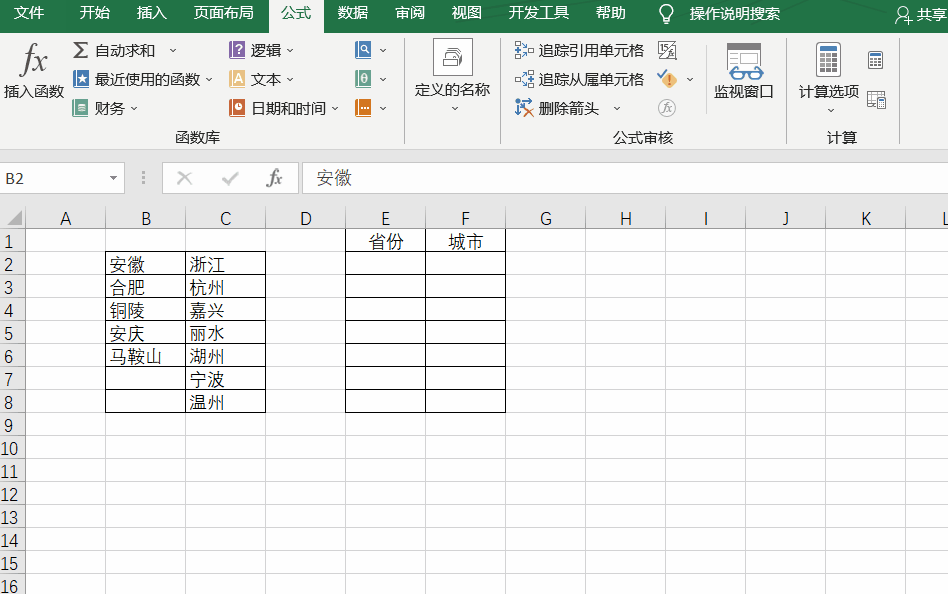Expand the Remove Arrows (删除箭头) dropdown arrow
The height and width of the screenshot is (594, 948).
[617, 109]
